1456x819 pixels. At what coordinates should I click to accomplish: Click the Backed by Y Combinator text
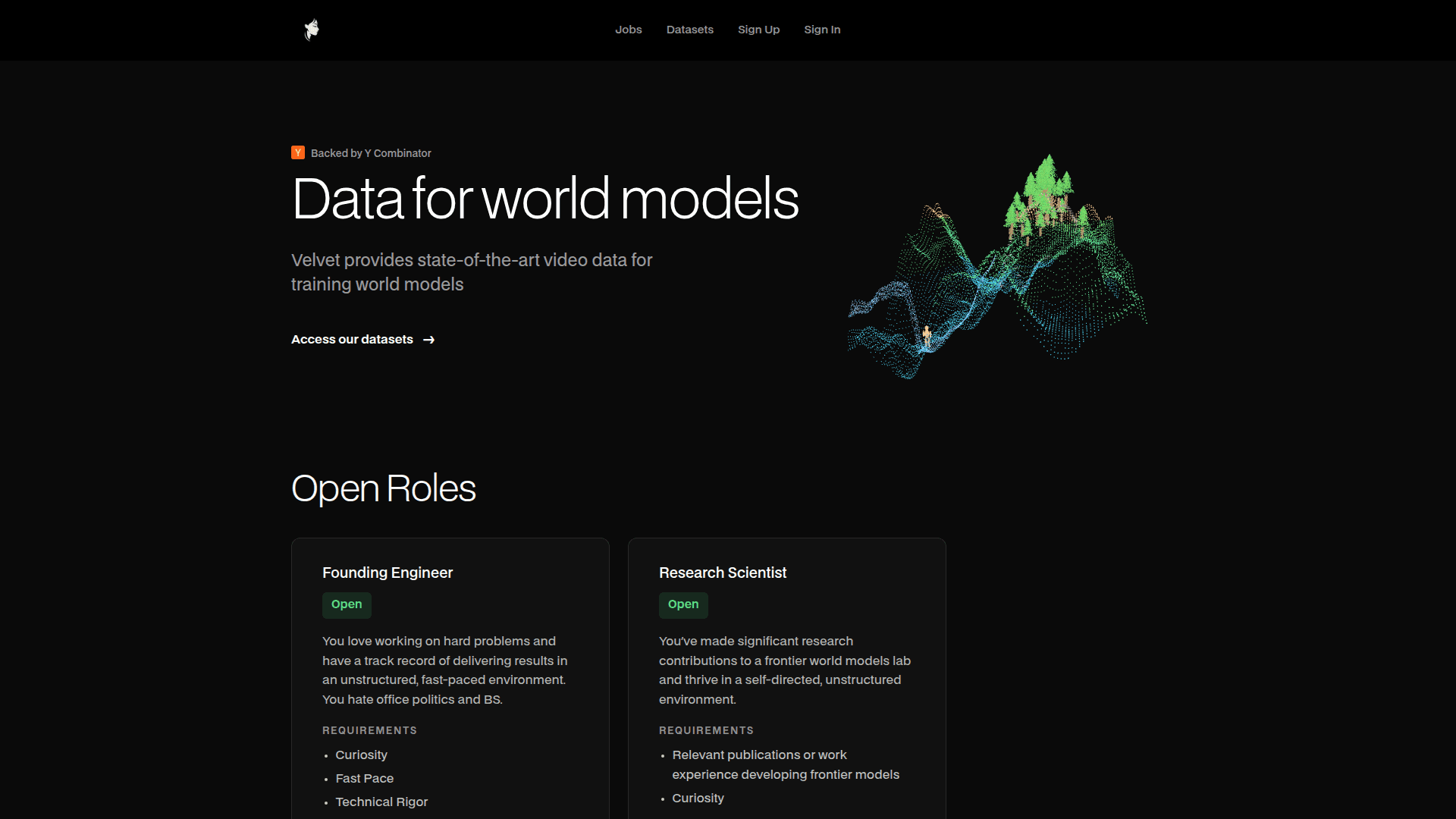[371, 153]
